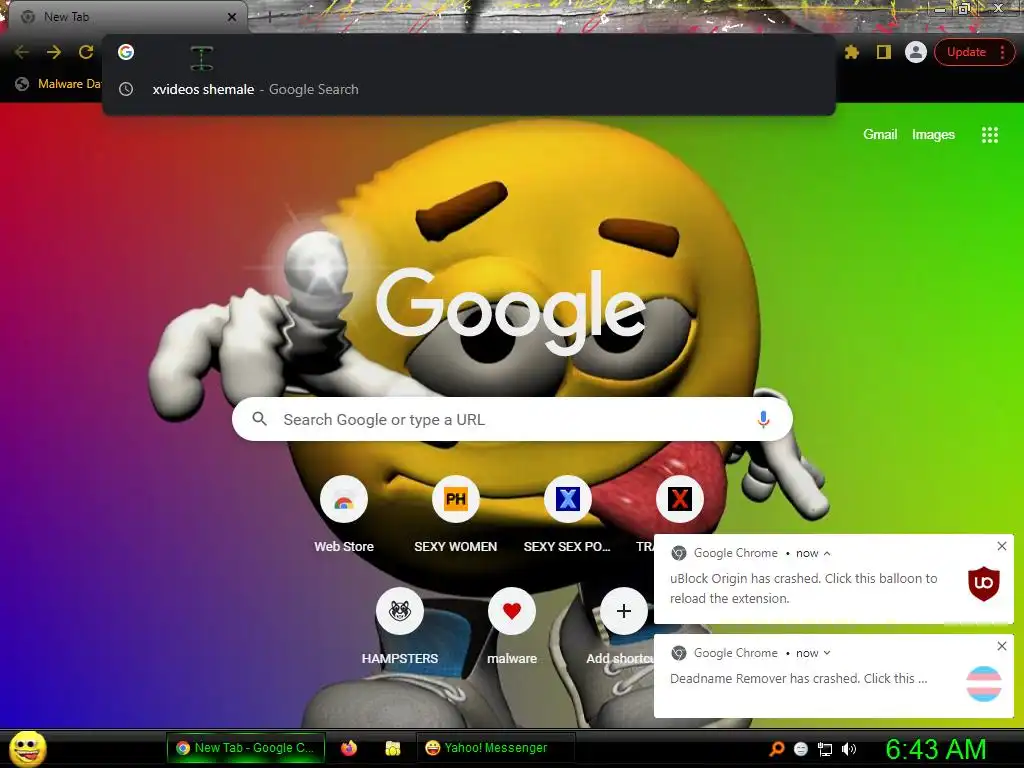Click uBlock Origin crashed notification to reload
Viewport: 1024px width, 768px height.
(833, 579)
